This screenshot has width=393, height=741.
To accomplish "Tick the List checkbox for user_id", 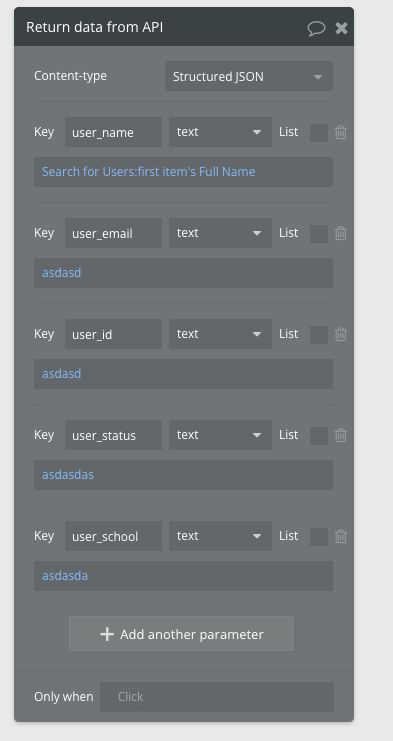I will tap(319, 335).
